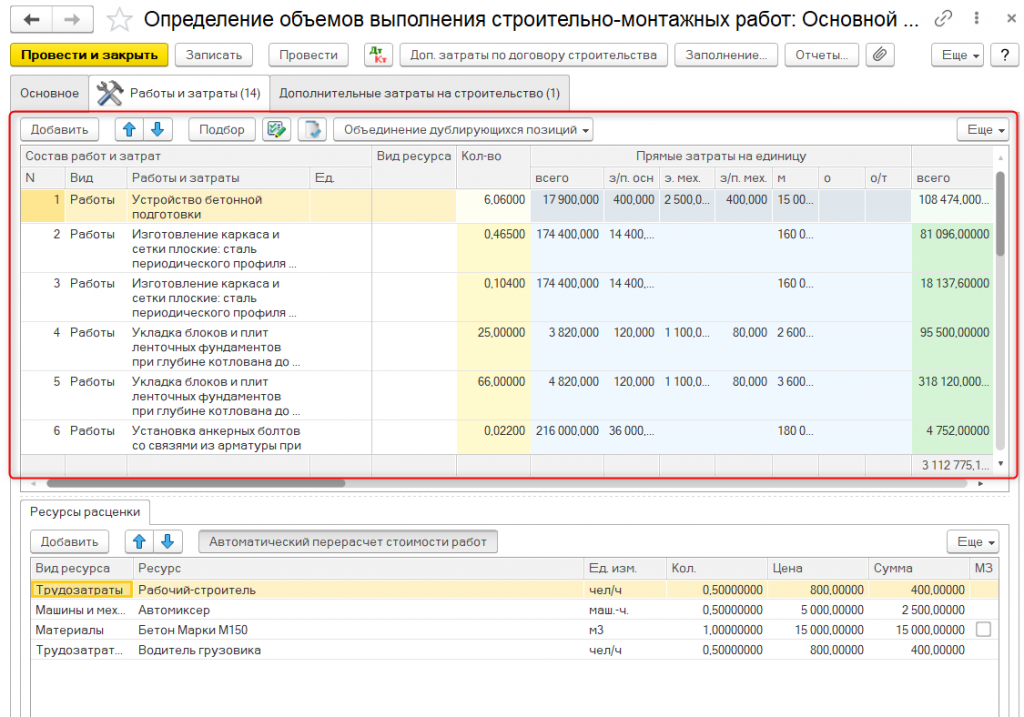Open the top toolbar Еще menu
The height and width of the screenshot is (717, 1024).
pos(957,55)
